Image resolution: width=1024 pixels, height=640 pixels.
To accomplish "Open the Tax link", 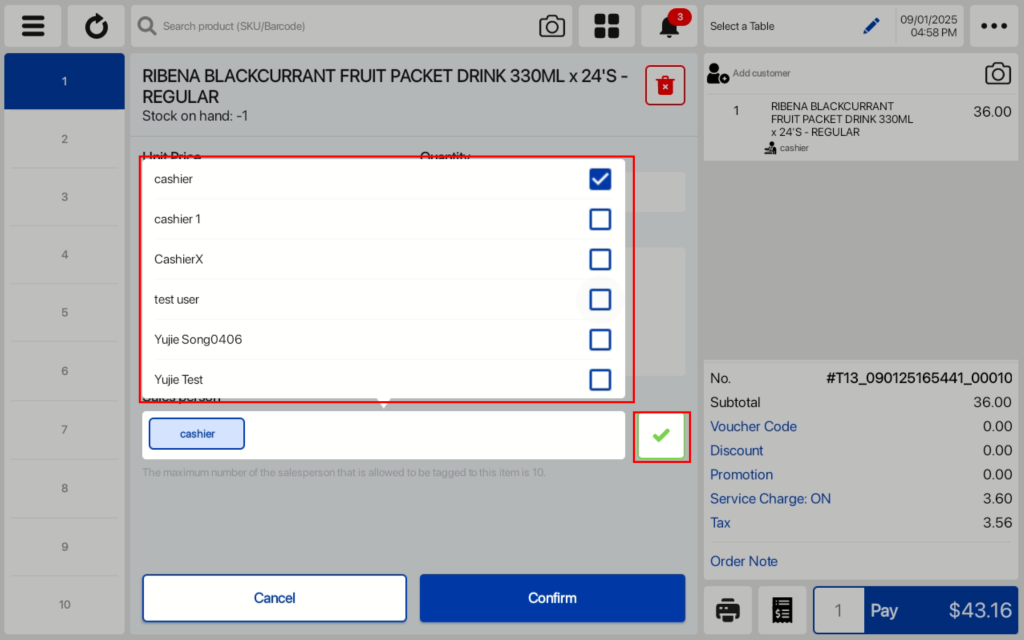I will 720,523.
